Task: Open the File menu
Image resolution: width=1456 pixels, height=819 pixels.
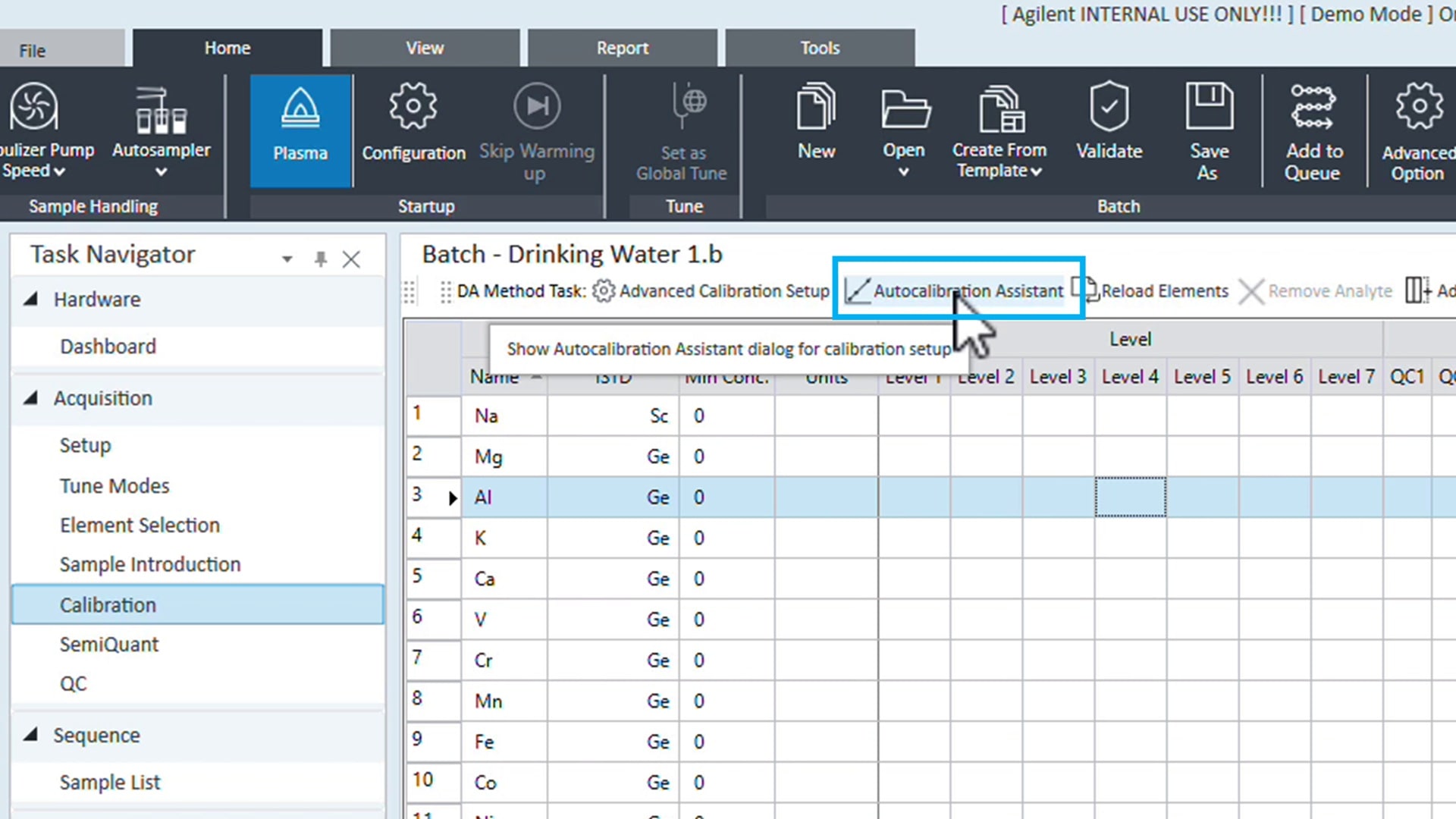Action: click(x=32, y=49)
